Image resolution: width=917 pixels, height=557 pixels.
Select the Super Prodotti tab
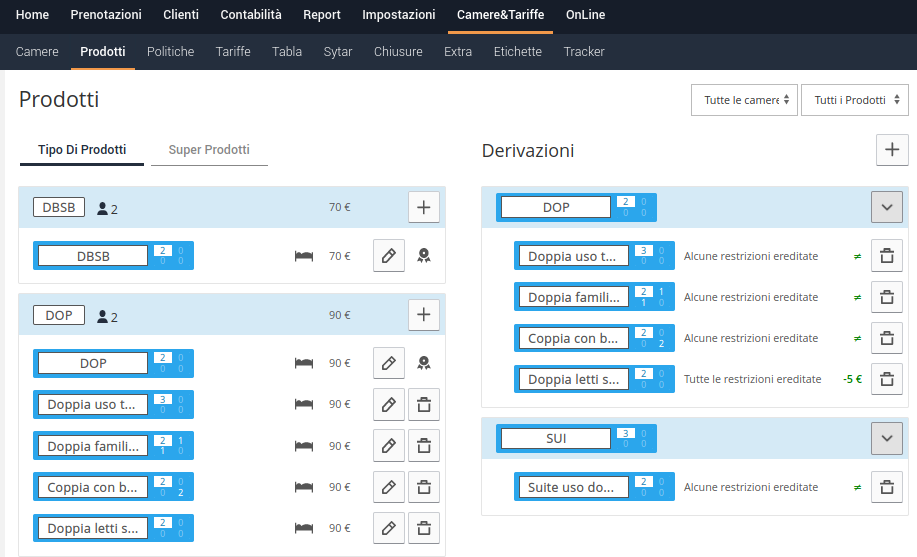[209, 150]
